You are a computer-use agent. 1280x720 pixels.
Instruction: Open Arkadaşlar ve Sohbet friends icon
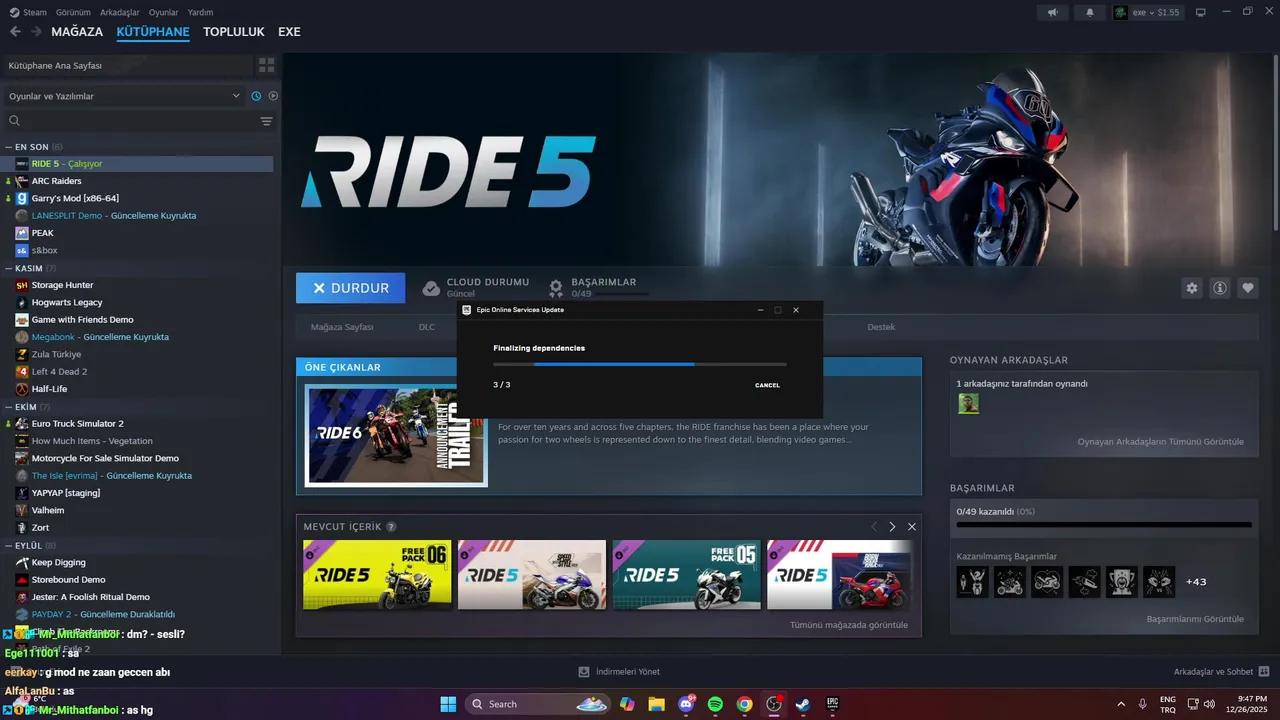click(1263, 671)
